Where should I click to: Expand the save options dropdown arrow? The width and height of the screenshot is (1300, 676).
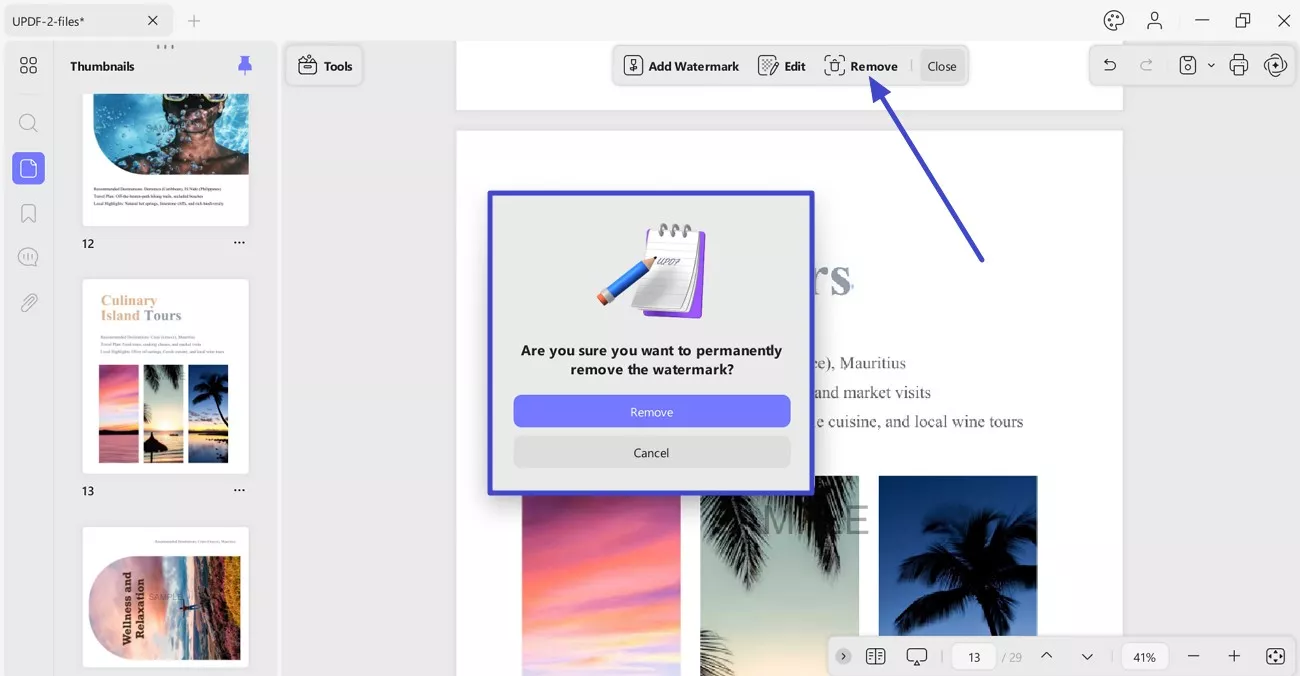coord(1211,66)
